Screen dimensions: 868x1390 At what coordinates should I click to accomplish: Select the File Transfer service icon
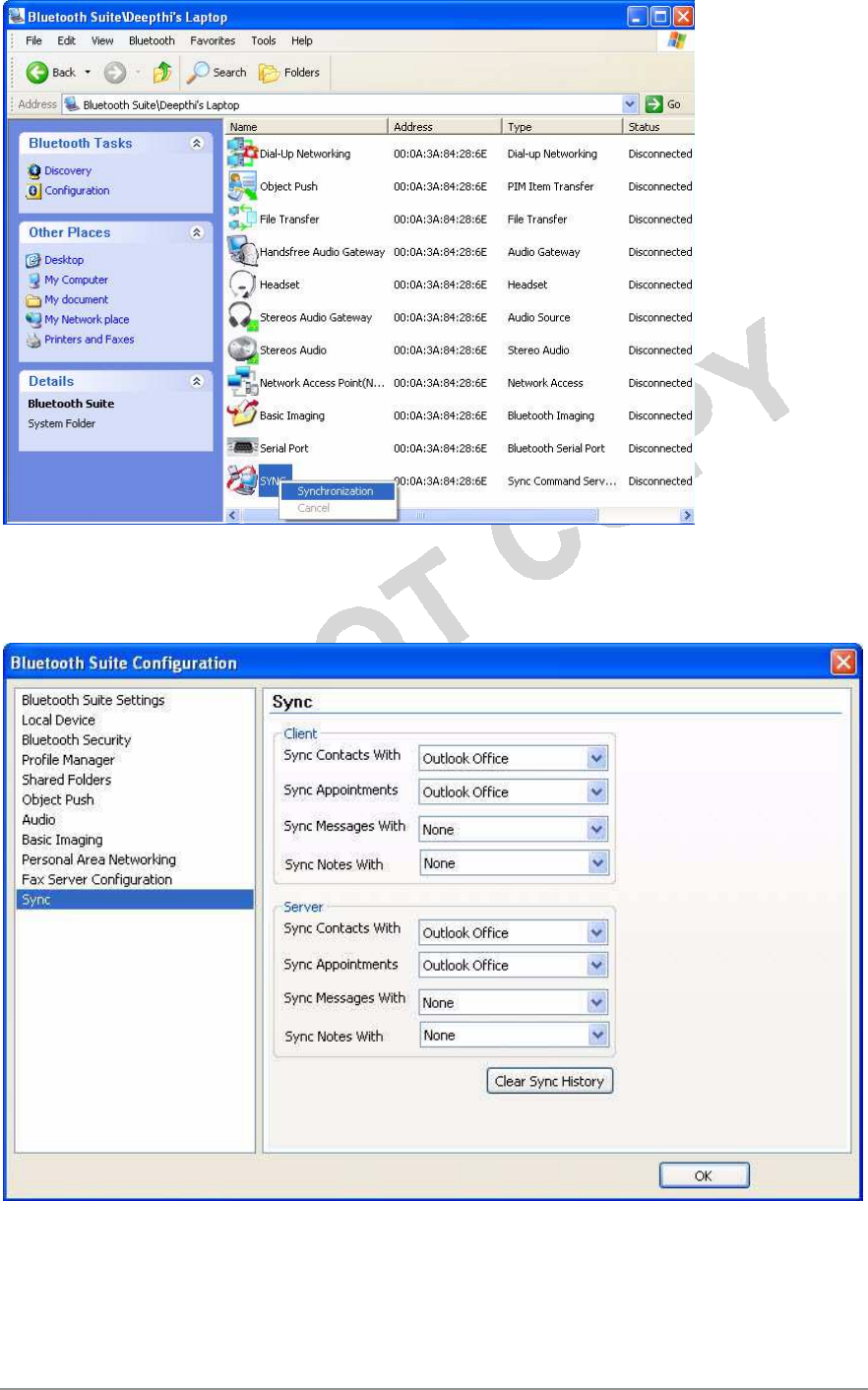click(x=242, y=219)
